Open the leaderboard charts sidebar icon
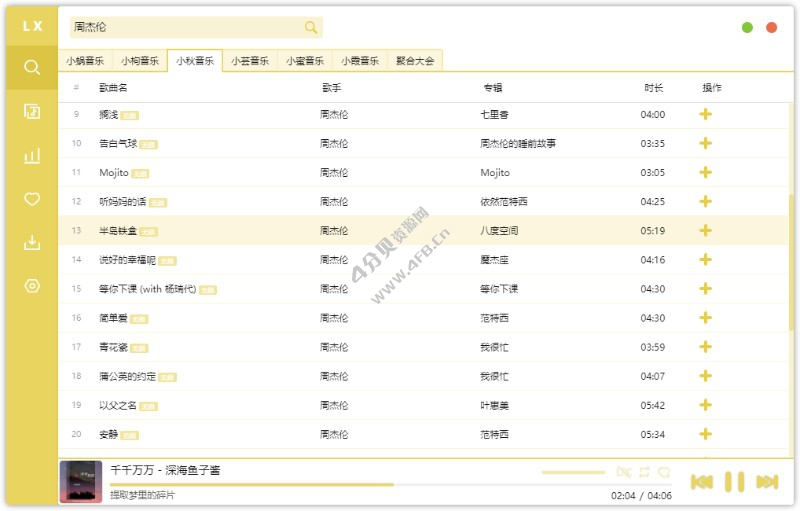The width and height of the screenshot is (800, 511). (x=32, y=155)
